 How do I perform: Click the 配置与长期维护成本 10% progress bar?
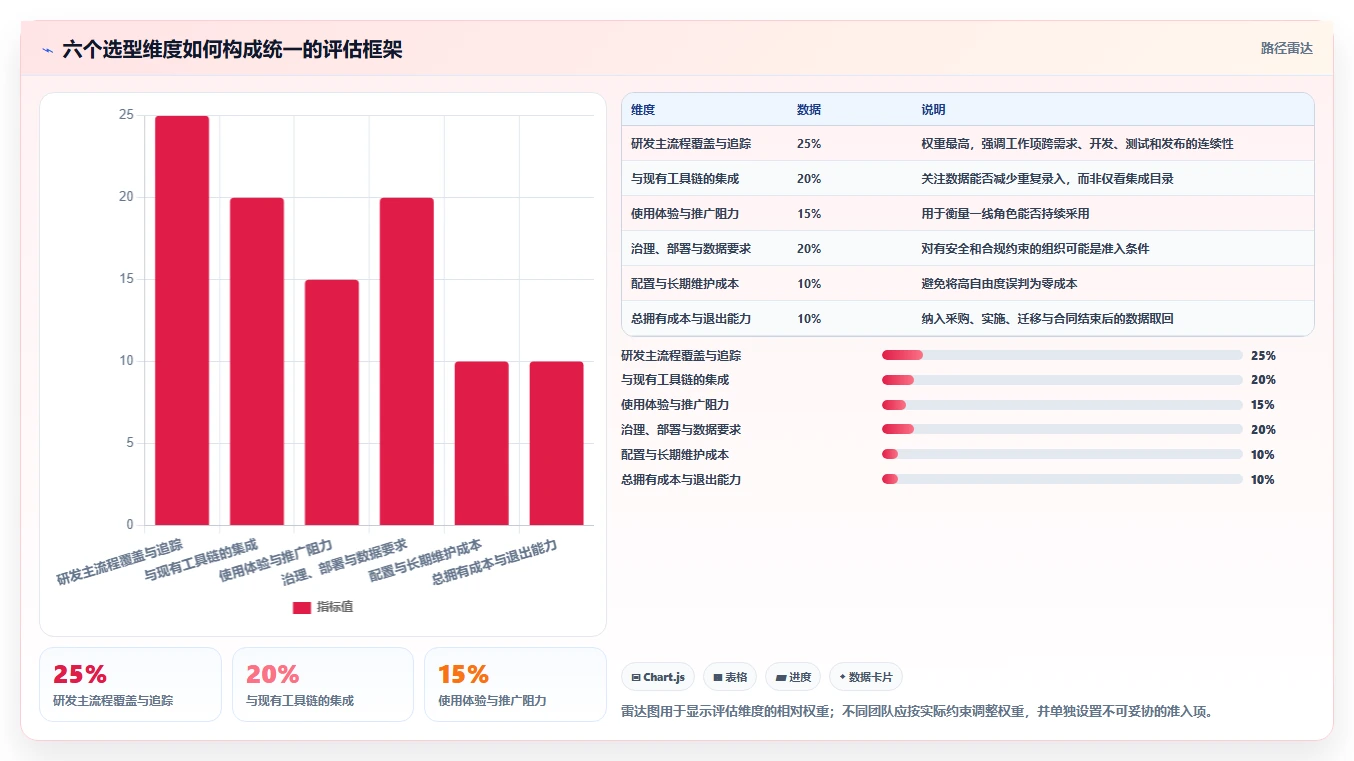click(1062, 455)
